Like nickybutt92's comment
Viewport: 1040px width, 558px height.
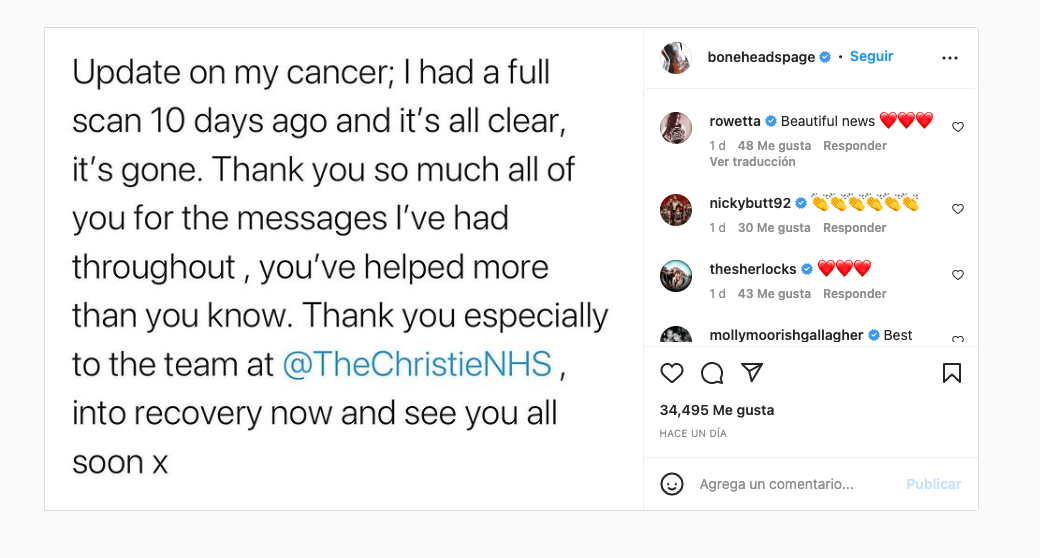(x=958, y=209)
